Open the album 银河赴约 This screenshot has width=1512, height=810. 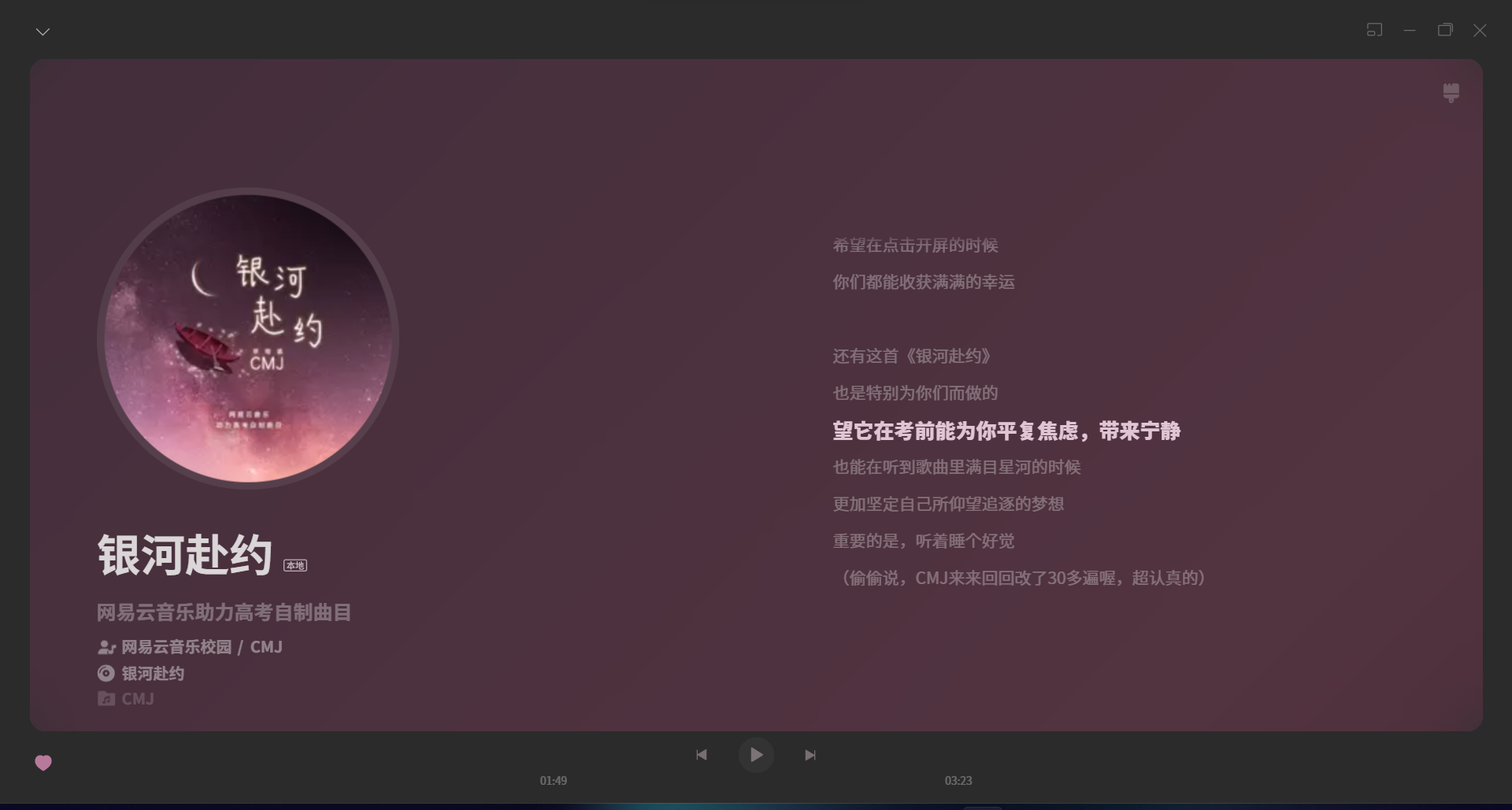151,673
